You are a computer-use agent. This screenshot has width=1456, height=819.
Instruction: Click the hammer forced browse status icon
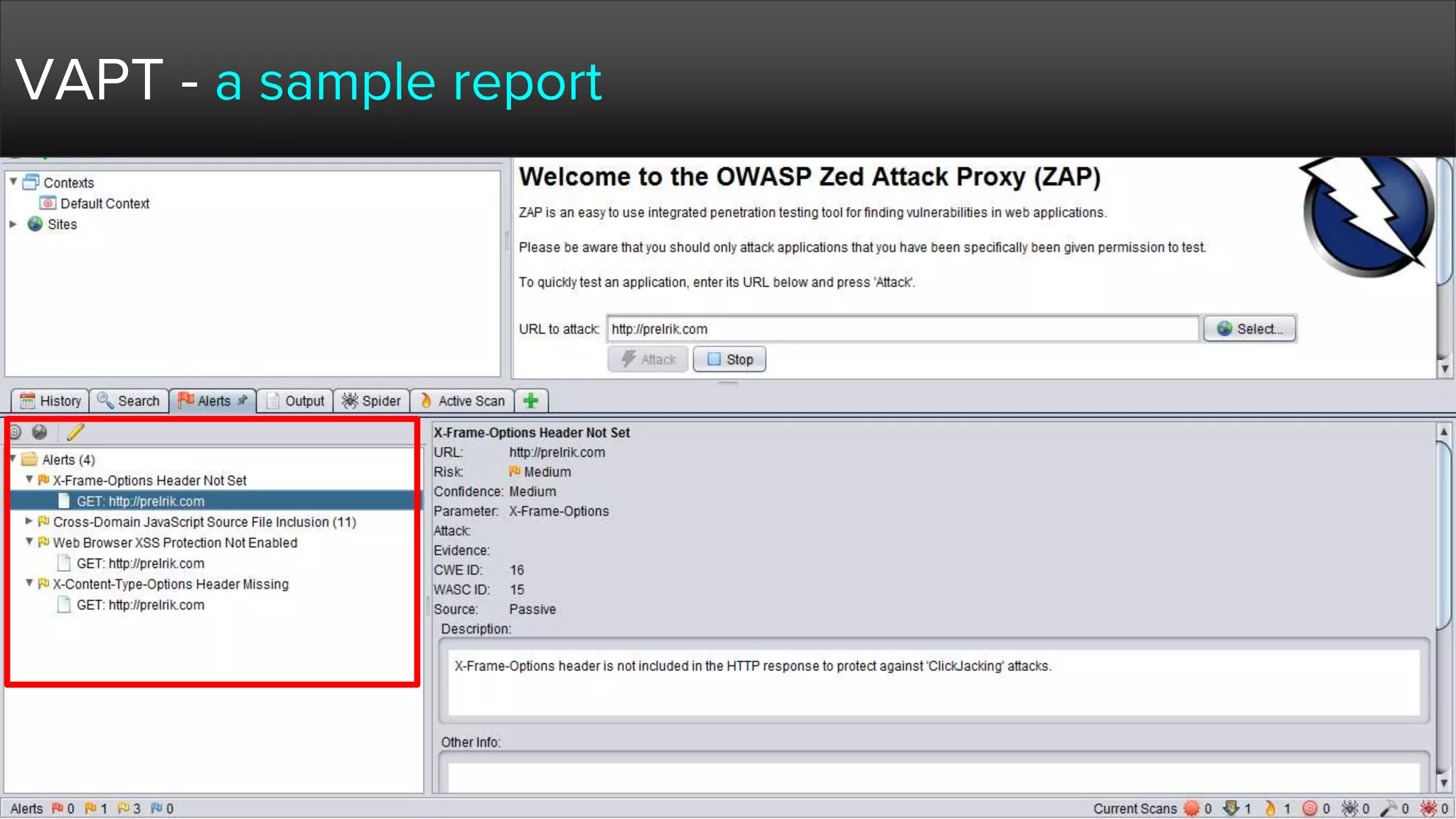(1388, 808)
